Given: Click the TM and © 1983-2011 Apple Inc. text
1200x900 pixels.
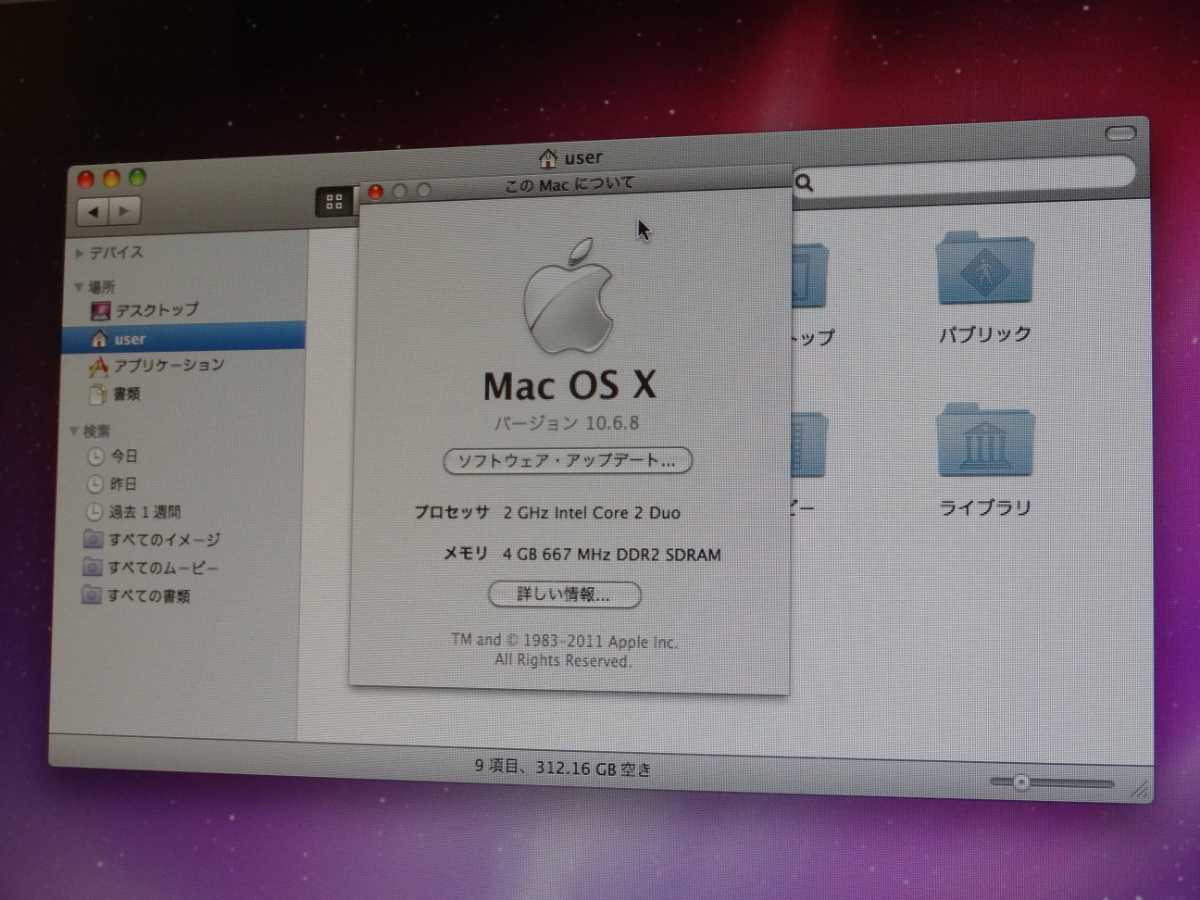Looking at the screenshot, I should point(564,641).
